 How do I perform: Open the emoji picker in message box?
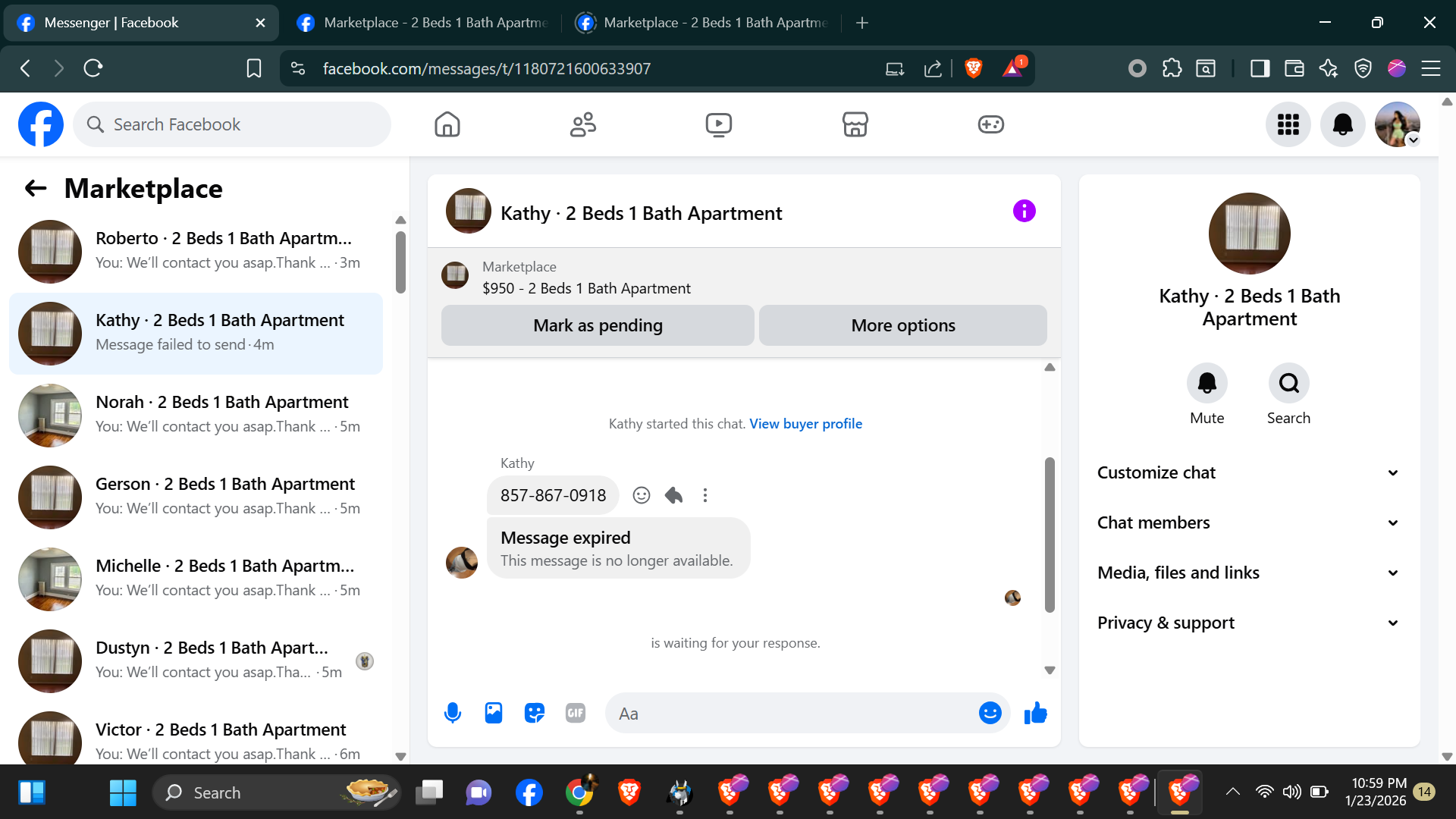(x=990, y=713)
